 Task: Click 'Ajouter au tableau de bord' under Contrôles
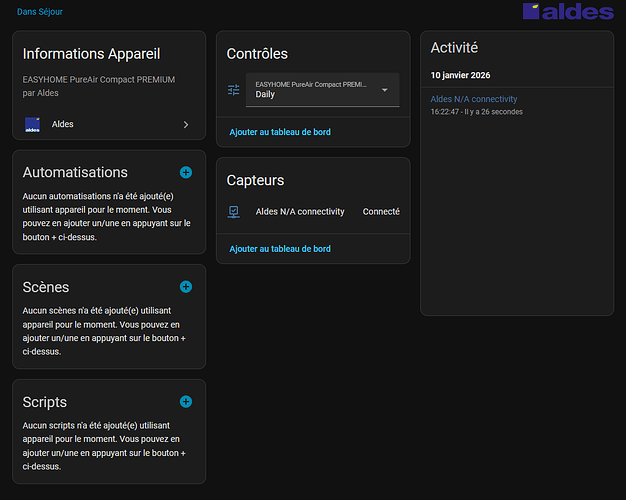click(x=280, y=132)
